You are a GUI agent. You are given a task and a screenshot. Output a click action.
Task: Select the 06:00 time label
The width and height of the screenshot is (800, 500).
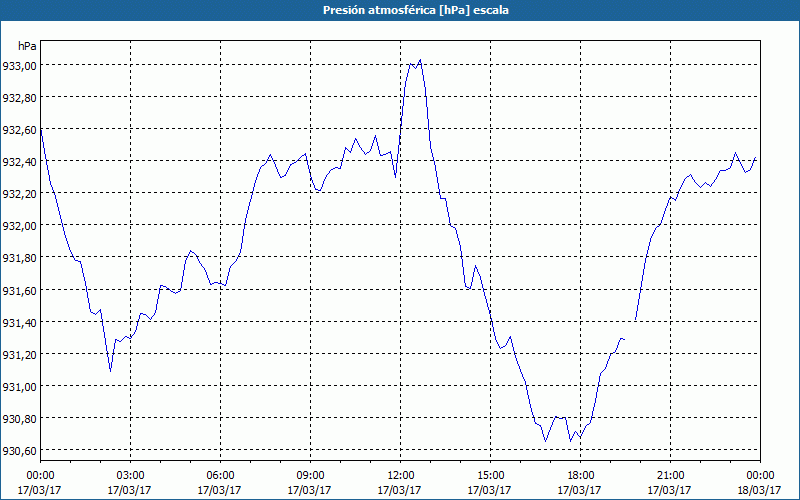click(220, 476)
